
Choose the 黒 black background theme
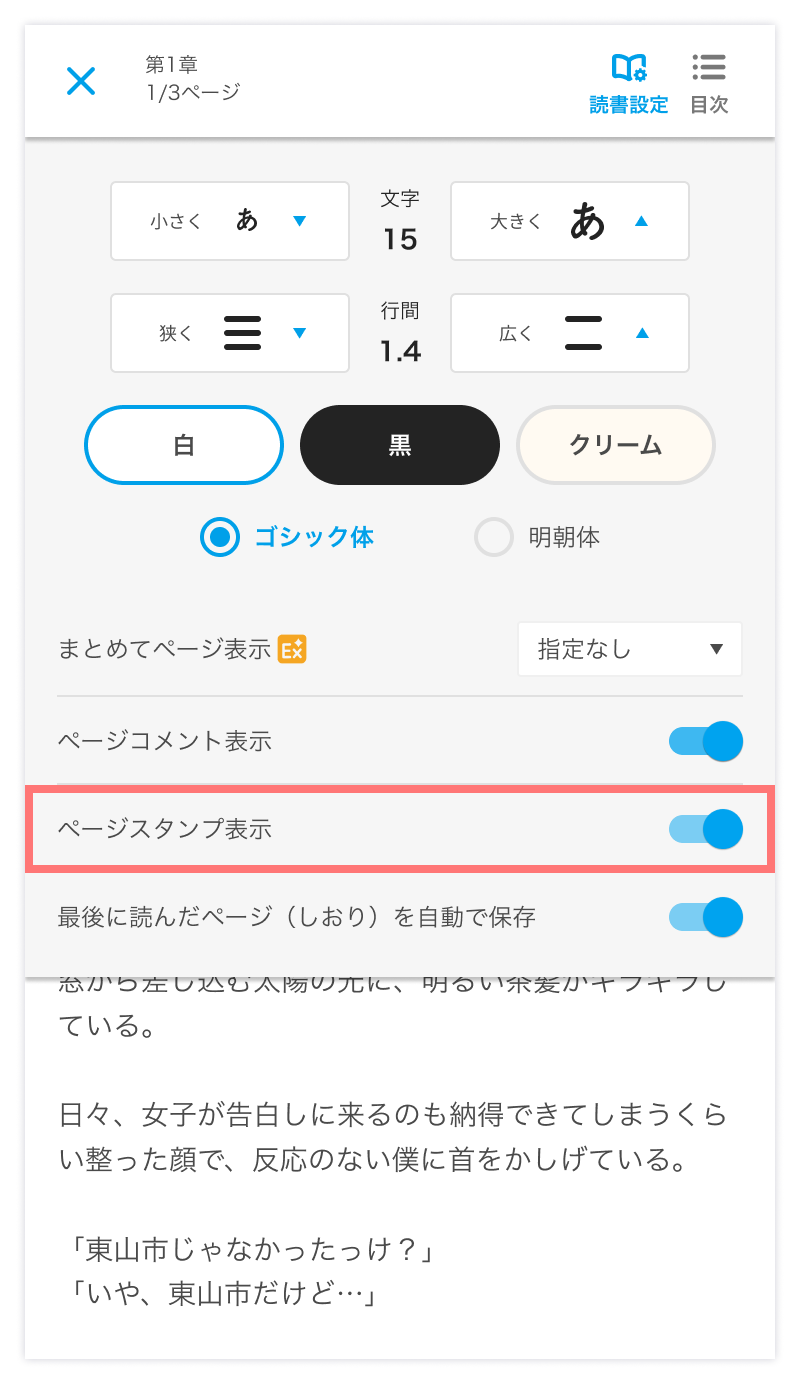coord(400,445)
